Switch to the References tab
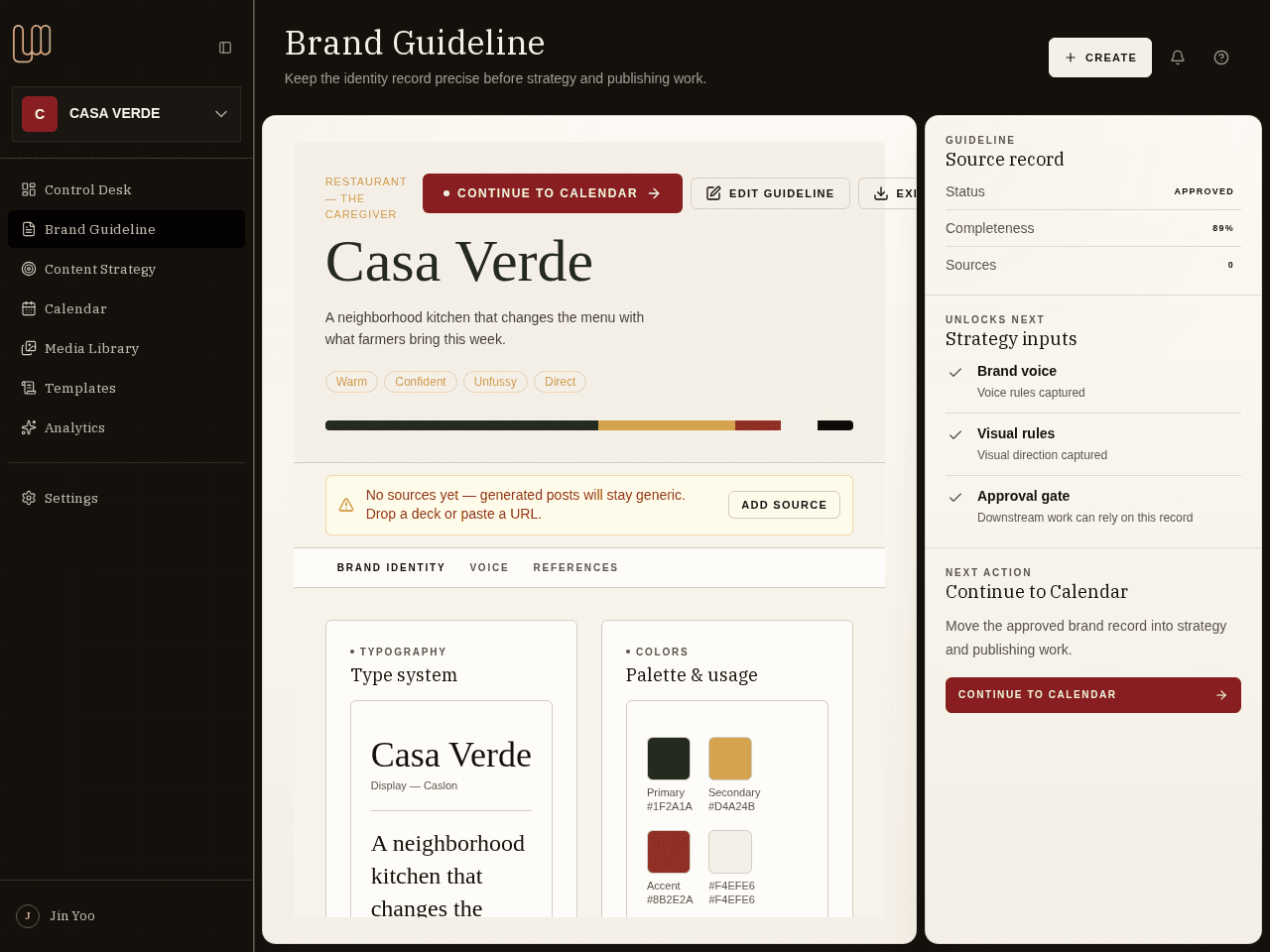Screen dimensions: 1270x952 pyautogui.click(x=575, y=568)
